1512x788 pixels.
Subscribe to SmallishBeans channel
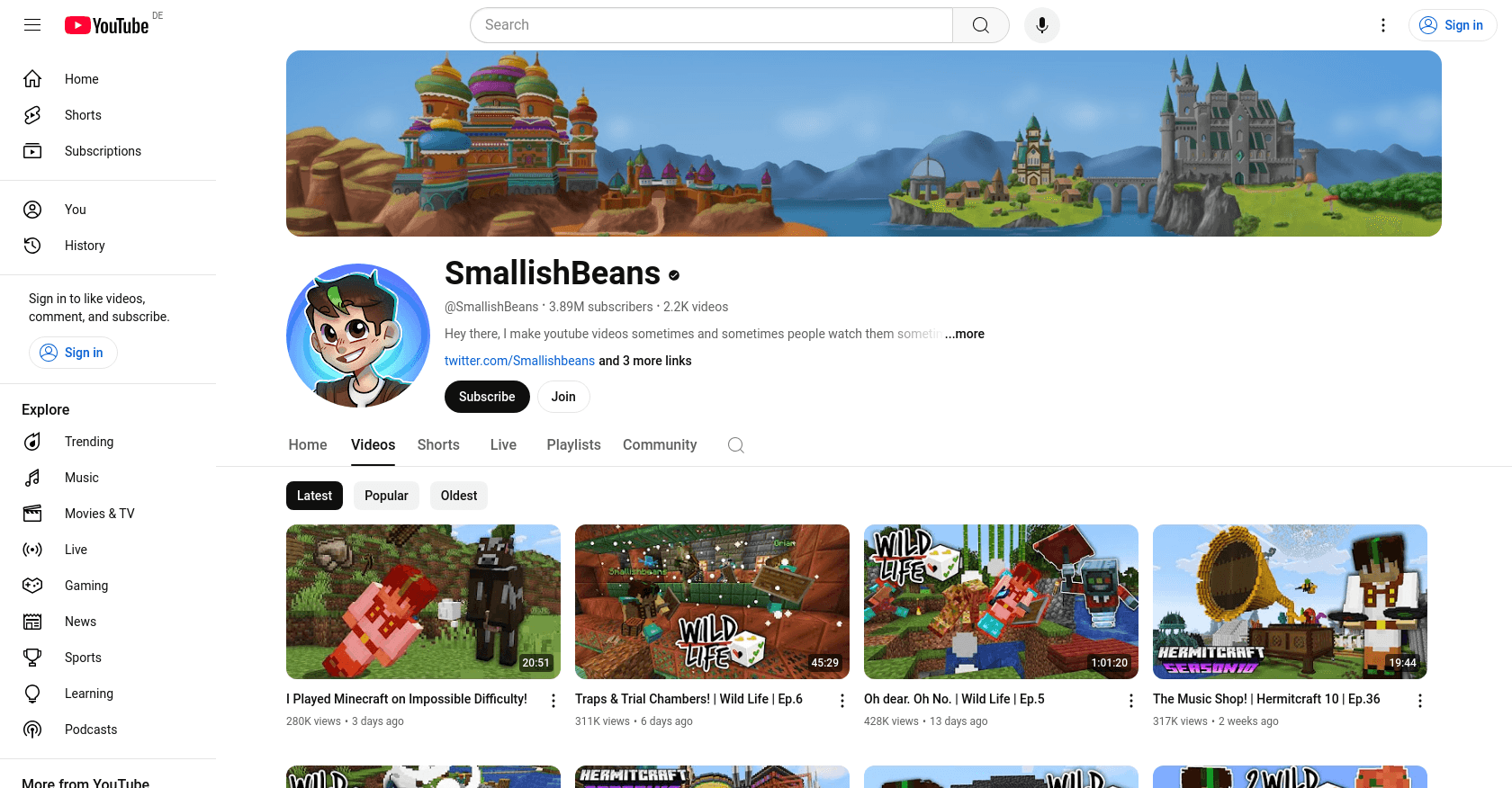[487, 397]
